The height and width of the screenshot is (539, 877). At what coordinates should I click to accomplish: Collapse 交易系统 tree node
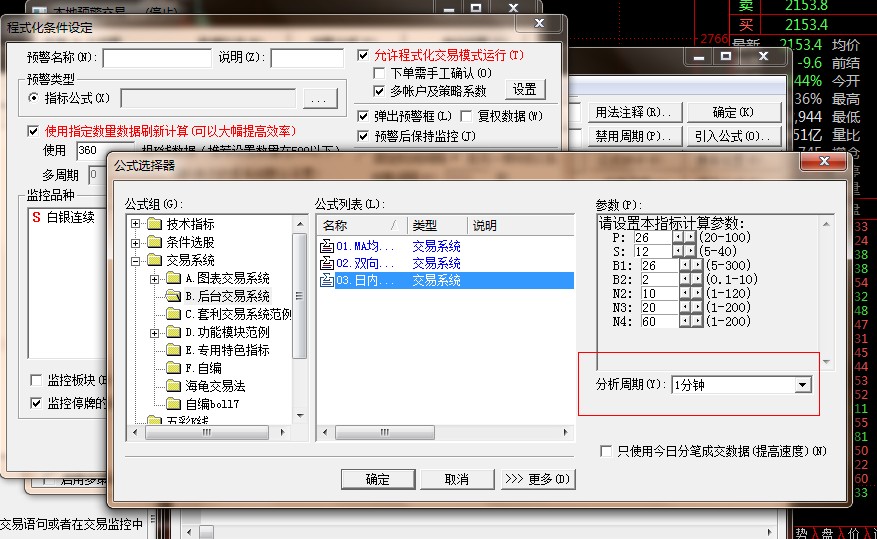click(x=135, y=261)
